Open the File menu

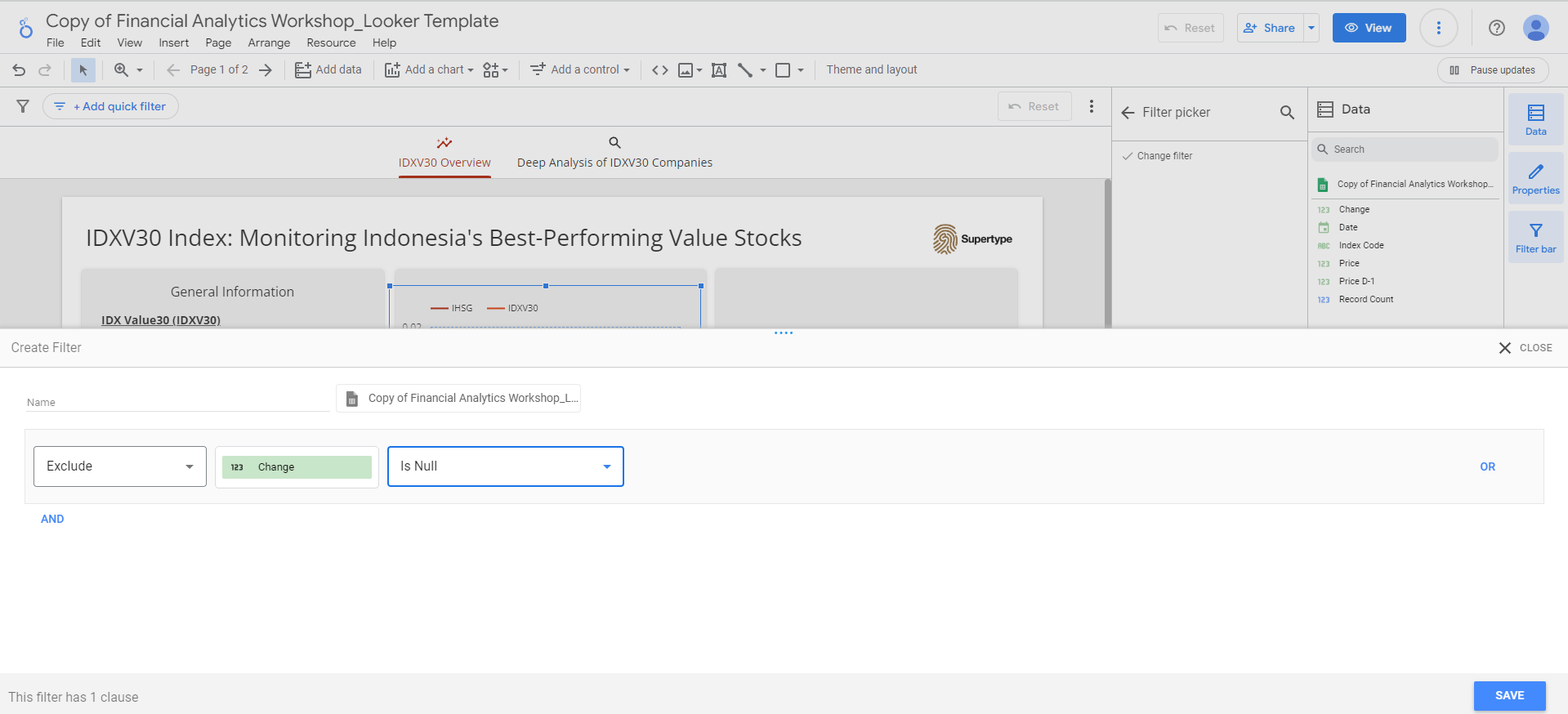click(x=56, y=42)
